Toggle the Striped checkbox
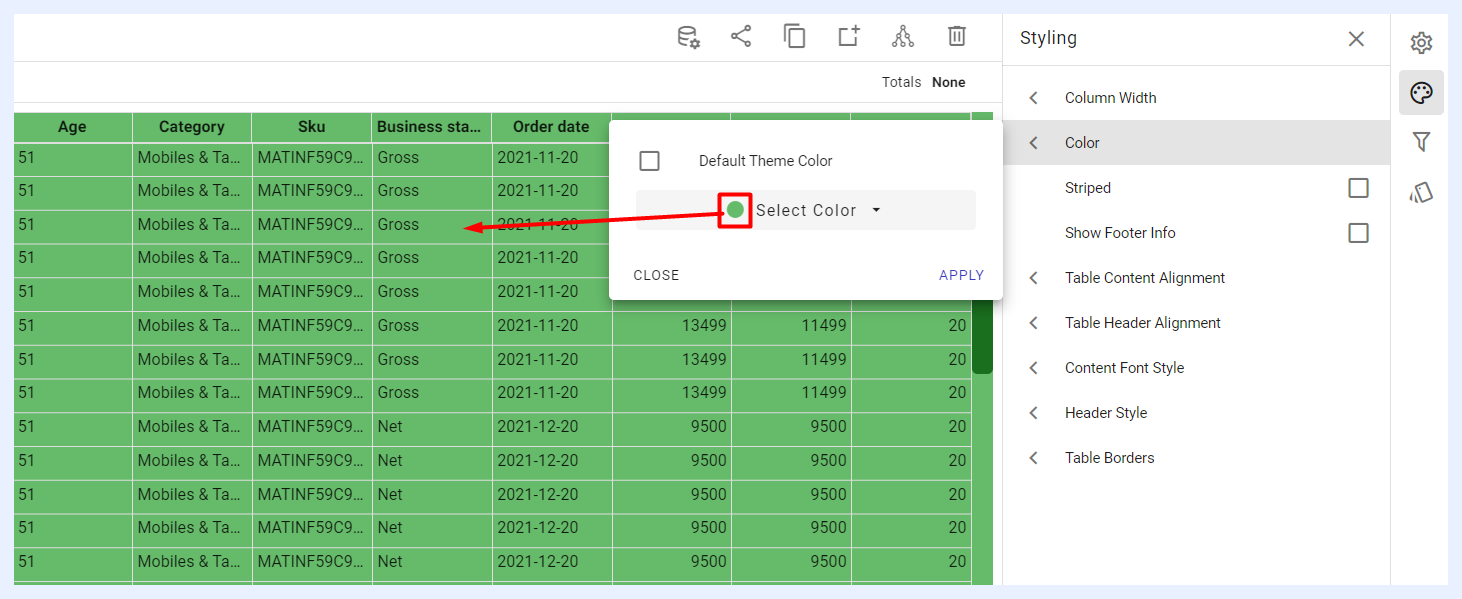Viewport: 1462px width, 599px height. (1358, 188)
